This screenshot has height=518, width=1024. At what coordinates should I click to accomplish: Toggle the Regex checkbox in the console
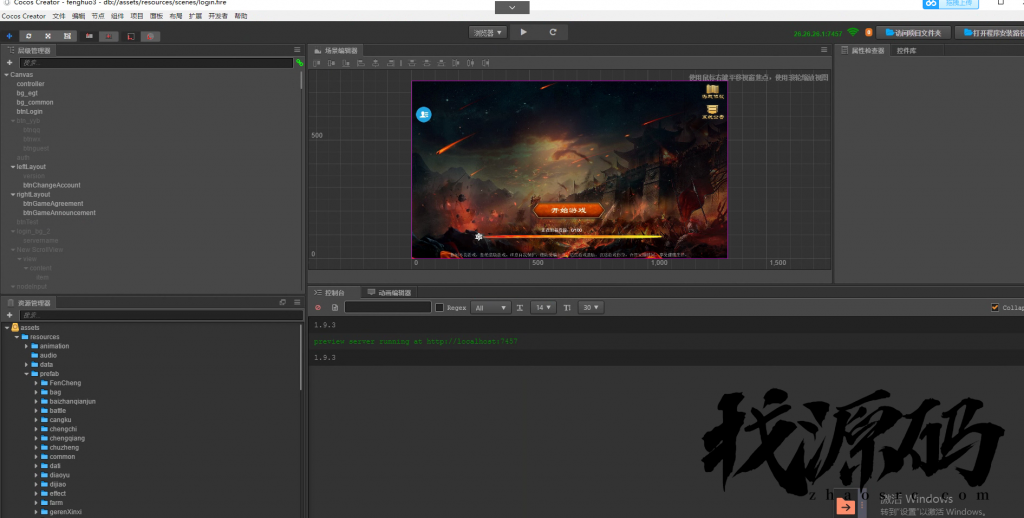click(440, 308)
